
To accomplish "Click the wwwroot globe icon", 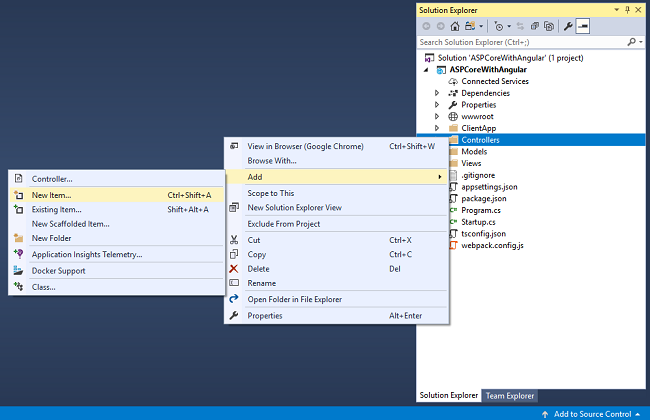I will pyautogui.click(x=453, y=117).
